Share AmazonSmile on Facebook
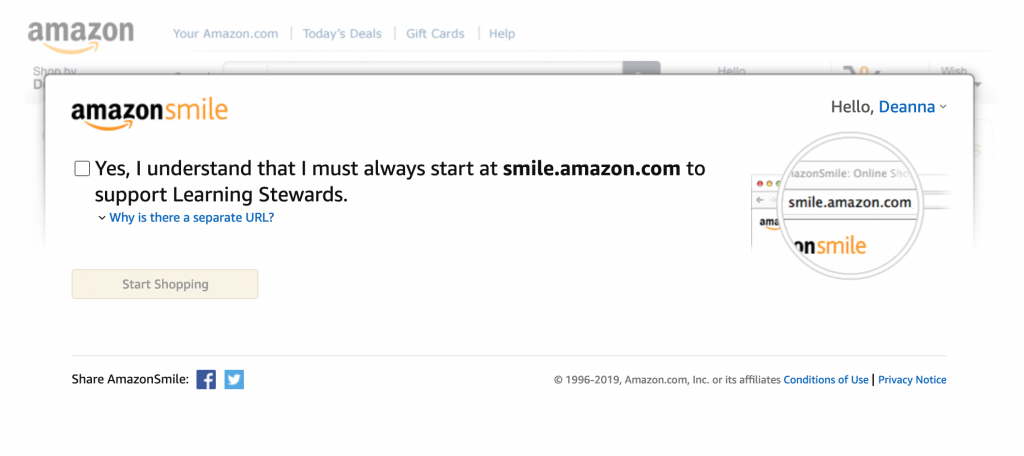The width and height of the screenshot is (1024, 456). (206, 380)
